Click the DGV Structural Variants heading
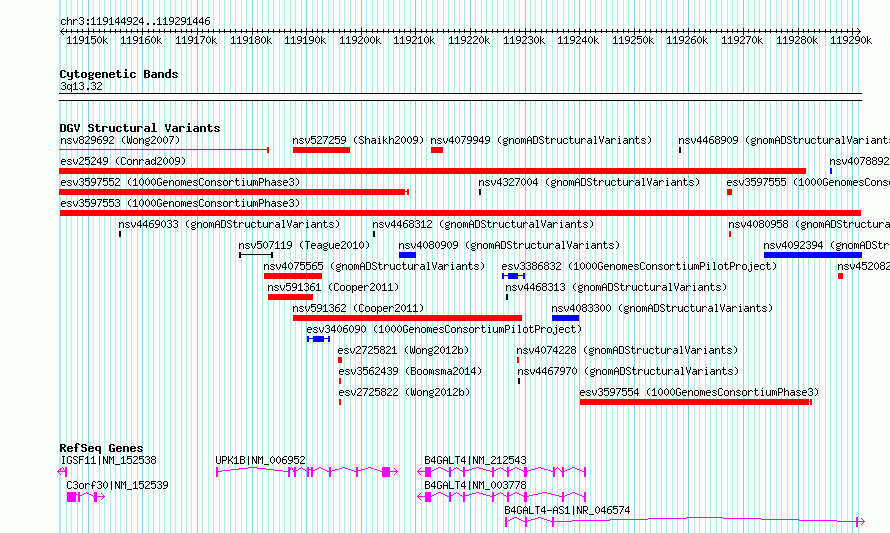 click(140, 128)
